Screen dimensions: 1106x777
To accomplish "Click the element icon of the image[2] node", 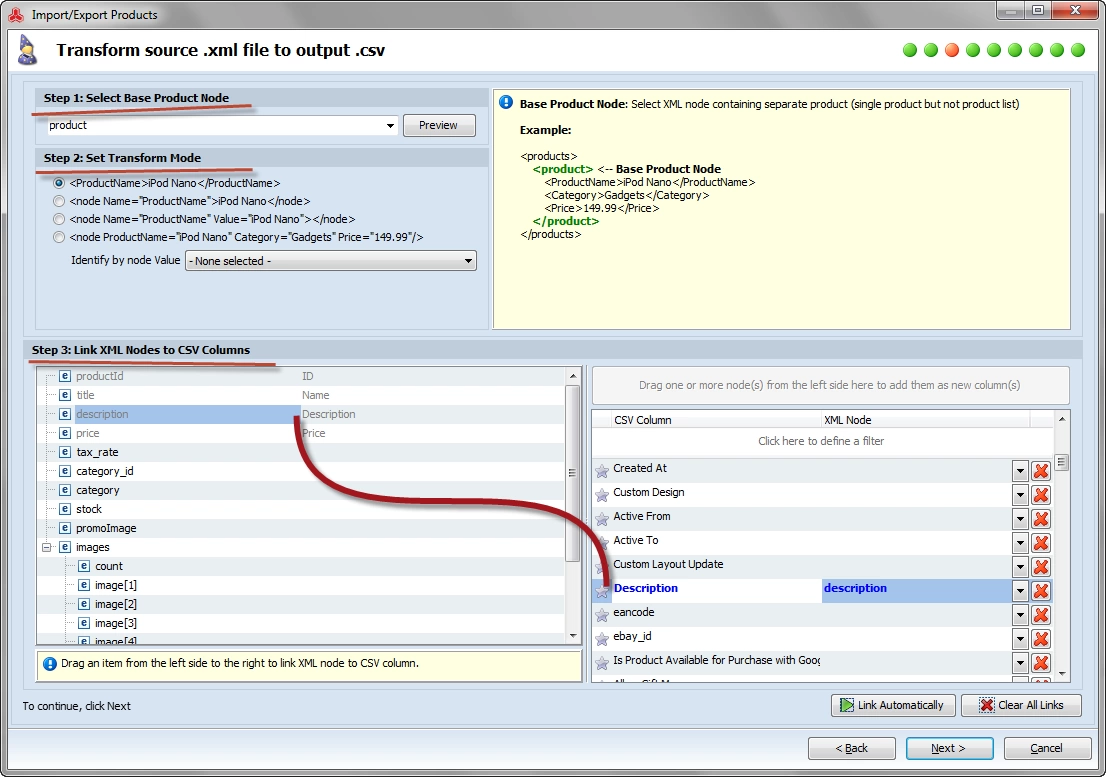I will (x=84, y=604).
